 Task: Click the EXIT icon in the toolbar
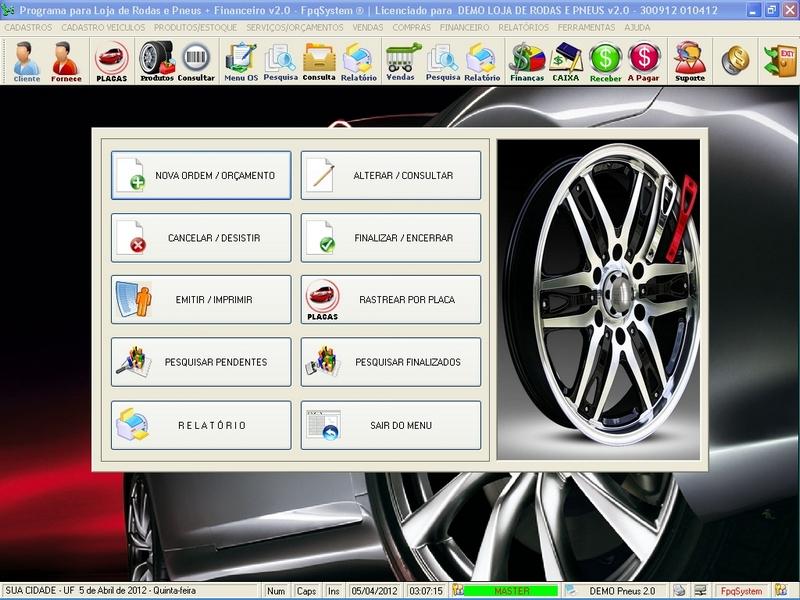point(779,60)
